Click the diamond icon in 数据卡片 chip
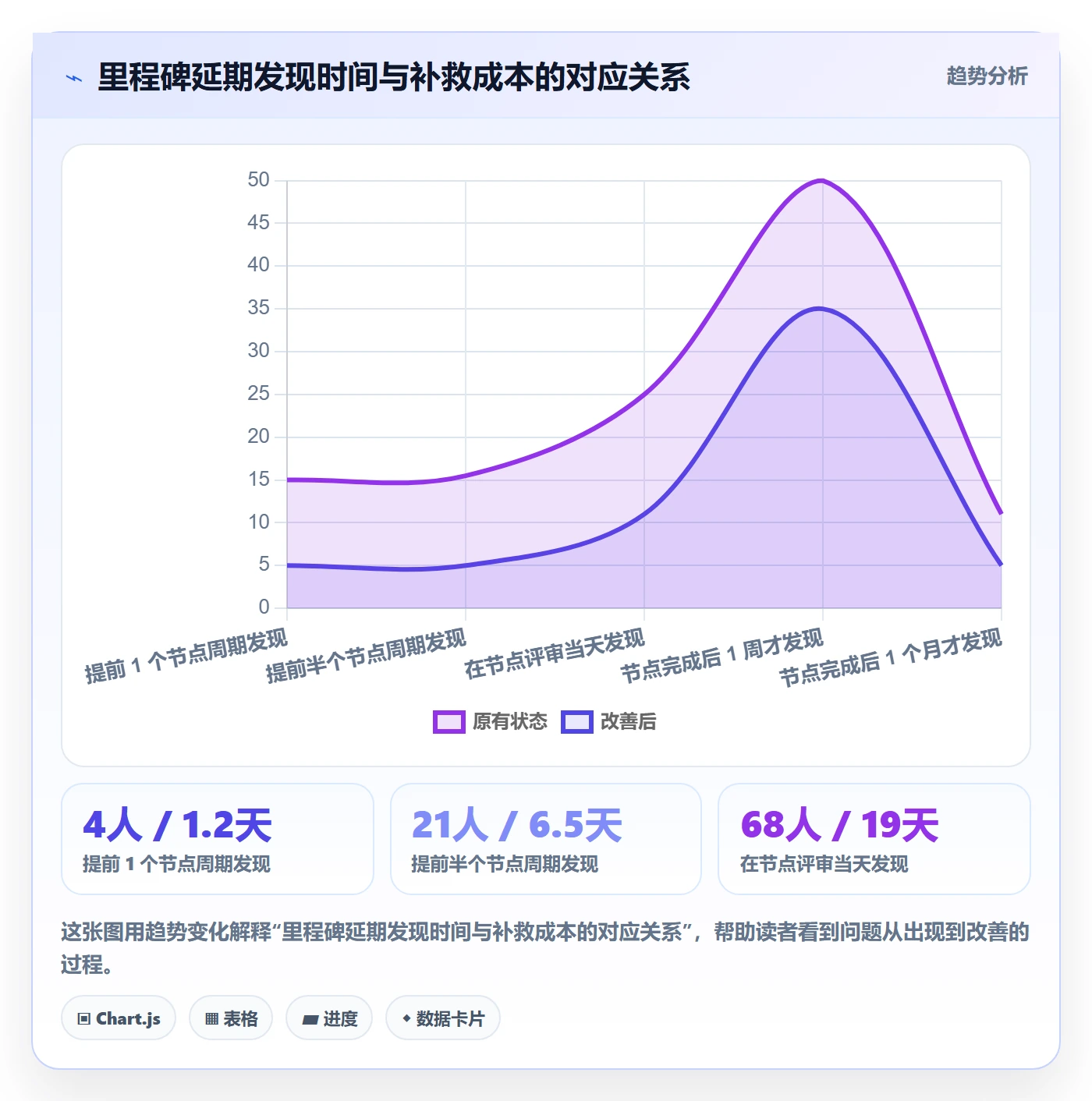 tap(406, 1018)
